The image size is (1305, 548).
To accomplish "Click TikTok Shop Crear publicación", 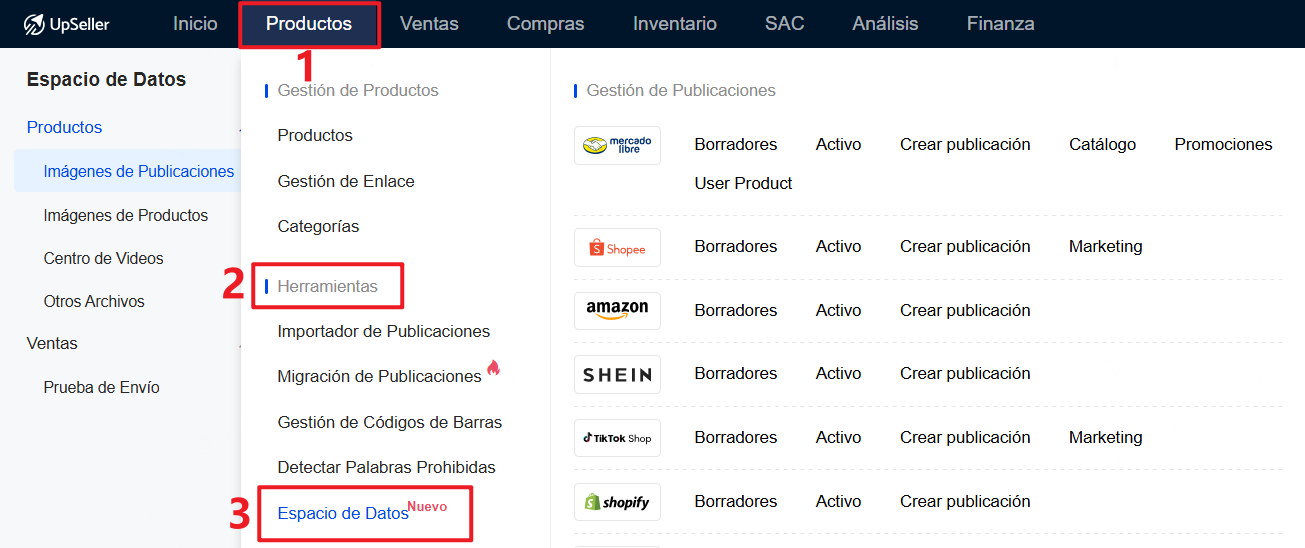I will click(x=965, y=437).
